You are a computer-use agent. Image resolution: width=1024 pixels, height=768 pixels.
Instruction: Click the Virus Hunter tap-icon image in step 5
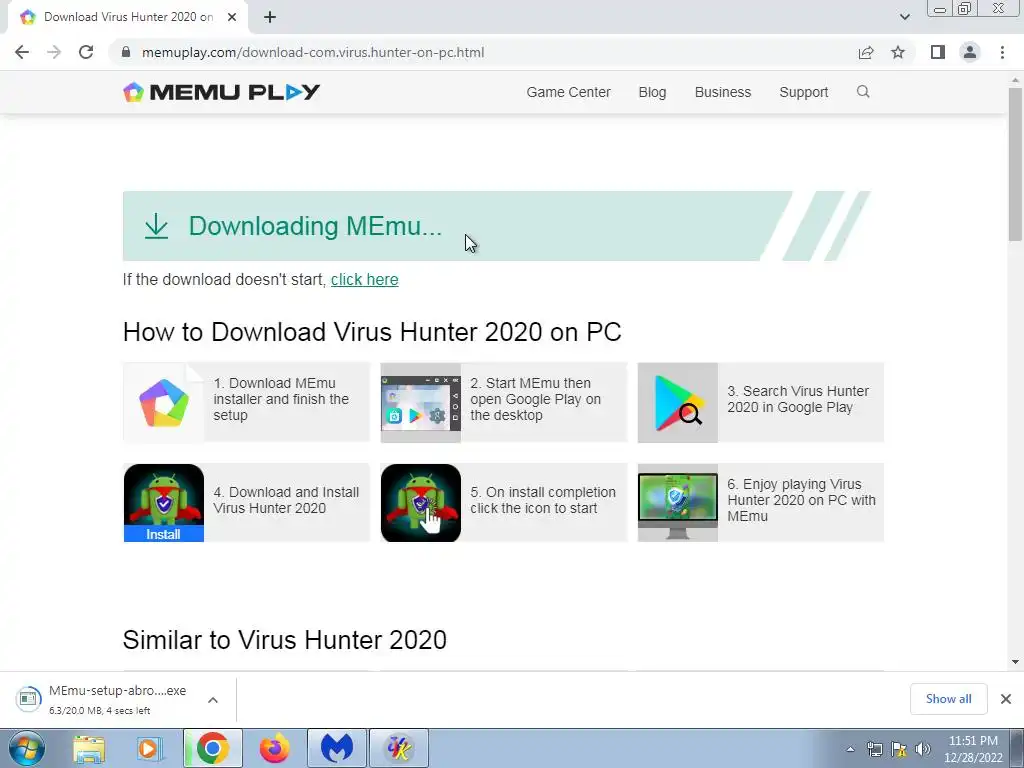(x=421, y=503)
